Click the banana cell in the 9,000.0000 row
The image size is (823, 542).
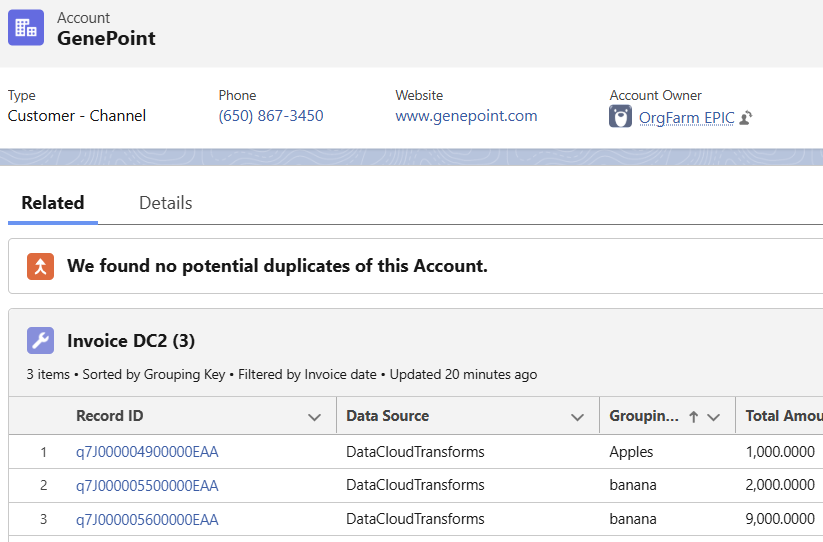tap(632, 519)
